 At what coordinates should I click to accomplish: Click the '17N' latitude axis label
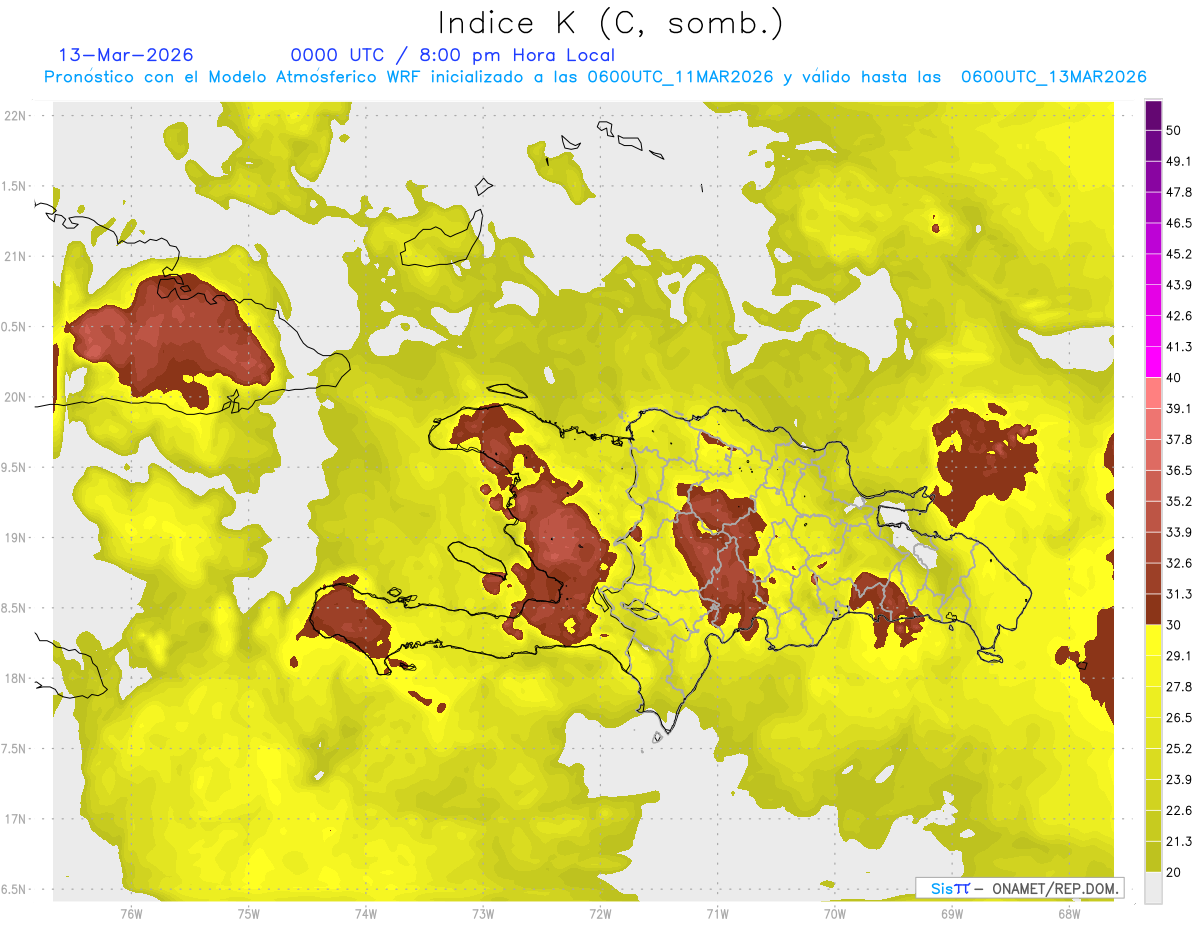pos(15,819)
